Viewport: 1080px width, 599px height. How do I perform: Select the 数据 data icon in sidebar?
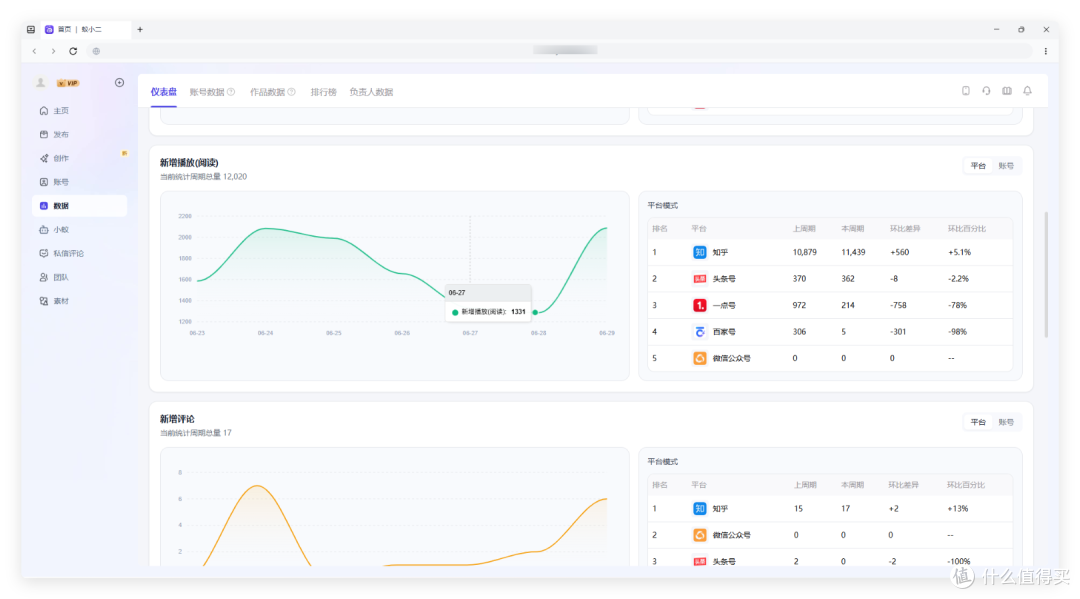tap(44, 206)
